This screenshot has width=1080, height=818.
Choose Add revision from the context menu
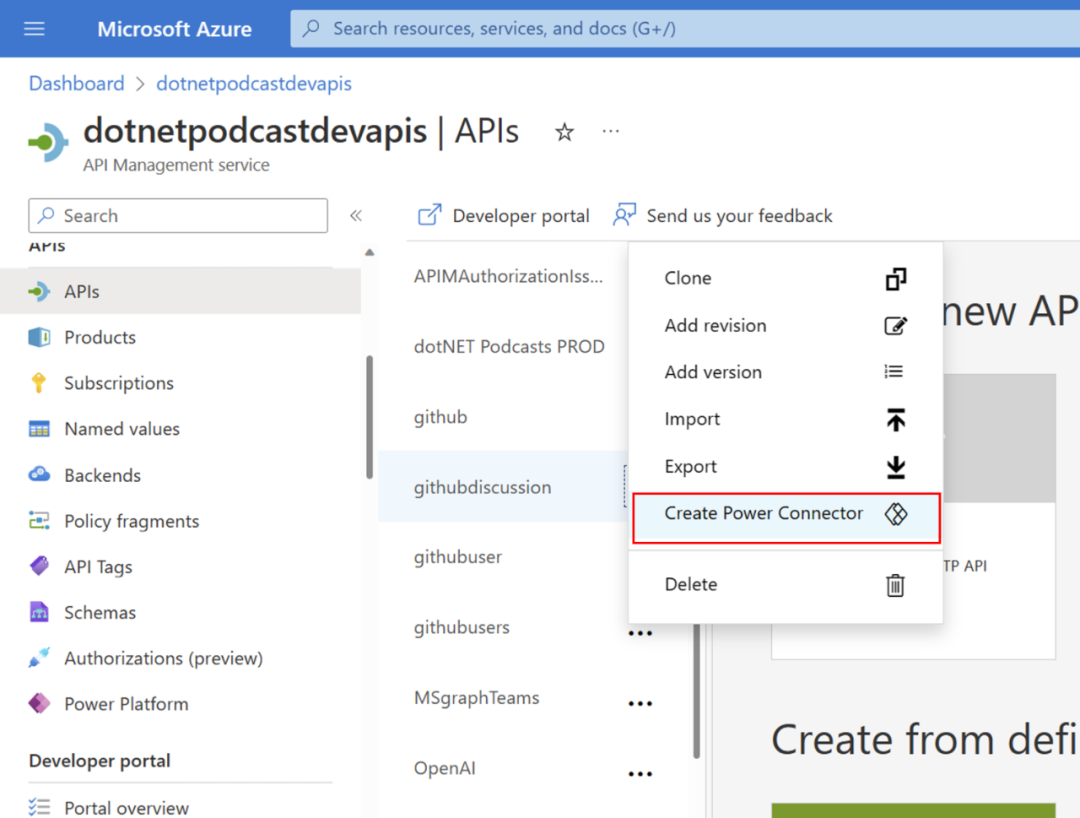[x=785, y=325]
